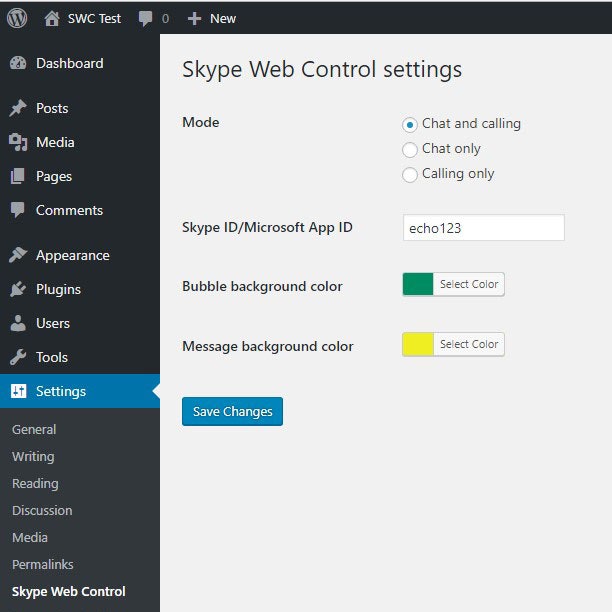Click the plus icon next to New
The width and height of the screenshot is (612, 612).
[194, 18]
